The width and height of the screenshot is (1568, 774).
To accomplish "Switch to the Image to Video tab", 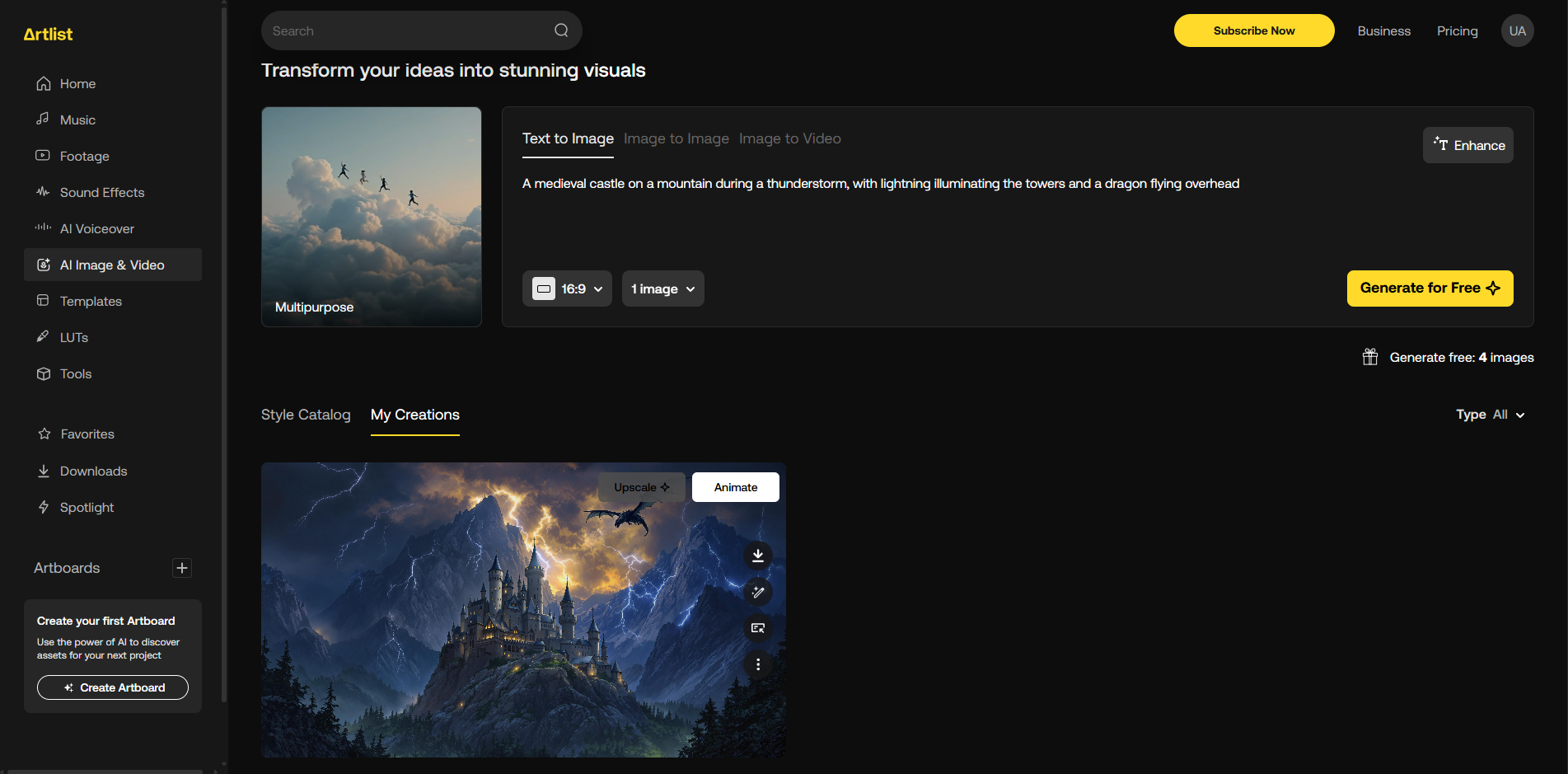I will [790, 138].
